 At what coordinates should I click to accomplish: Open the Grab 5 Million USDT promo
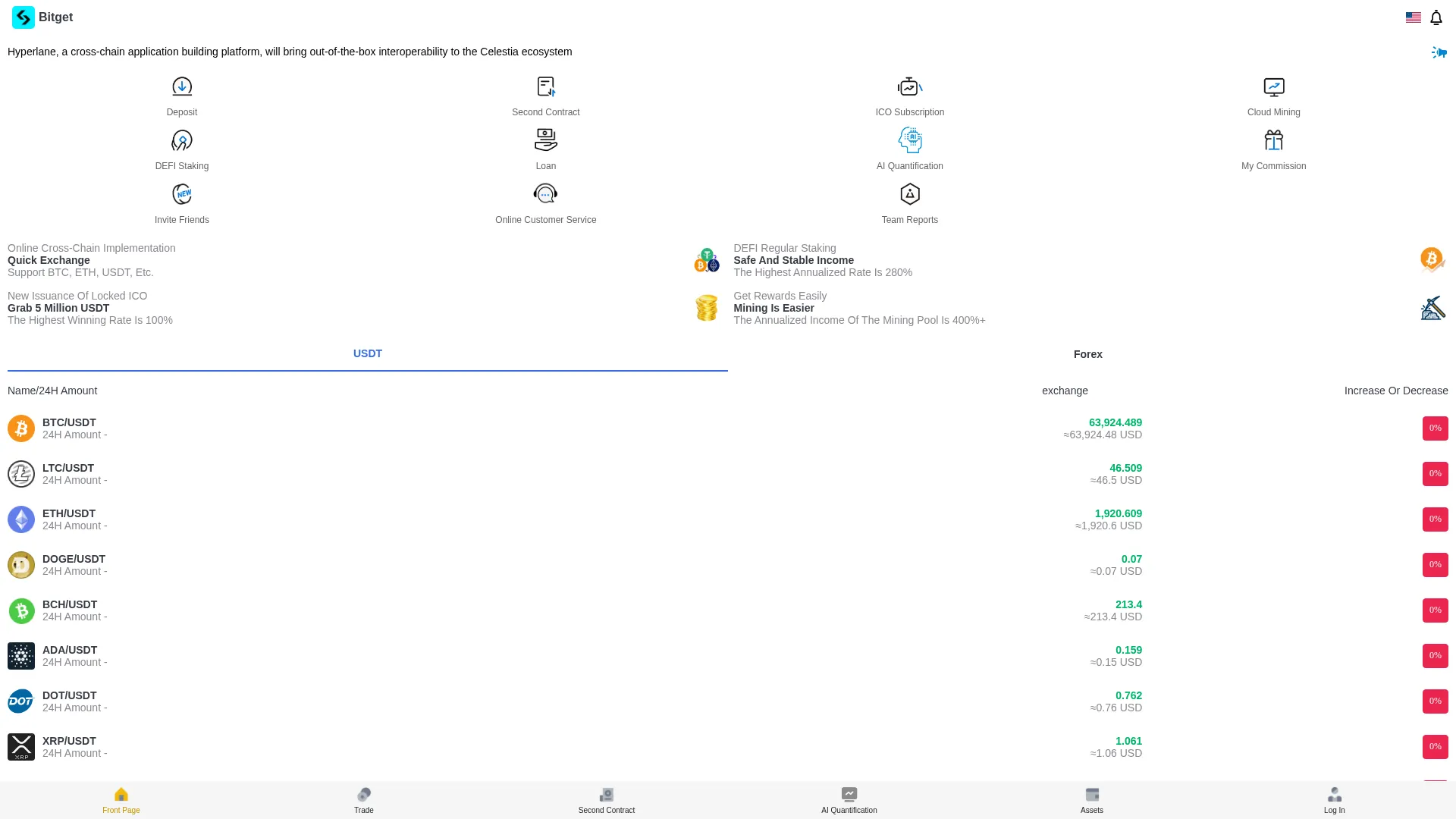(58, 308)
